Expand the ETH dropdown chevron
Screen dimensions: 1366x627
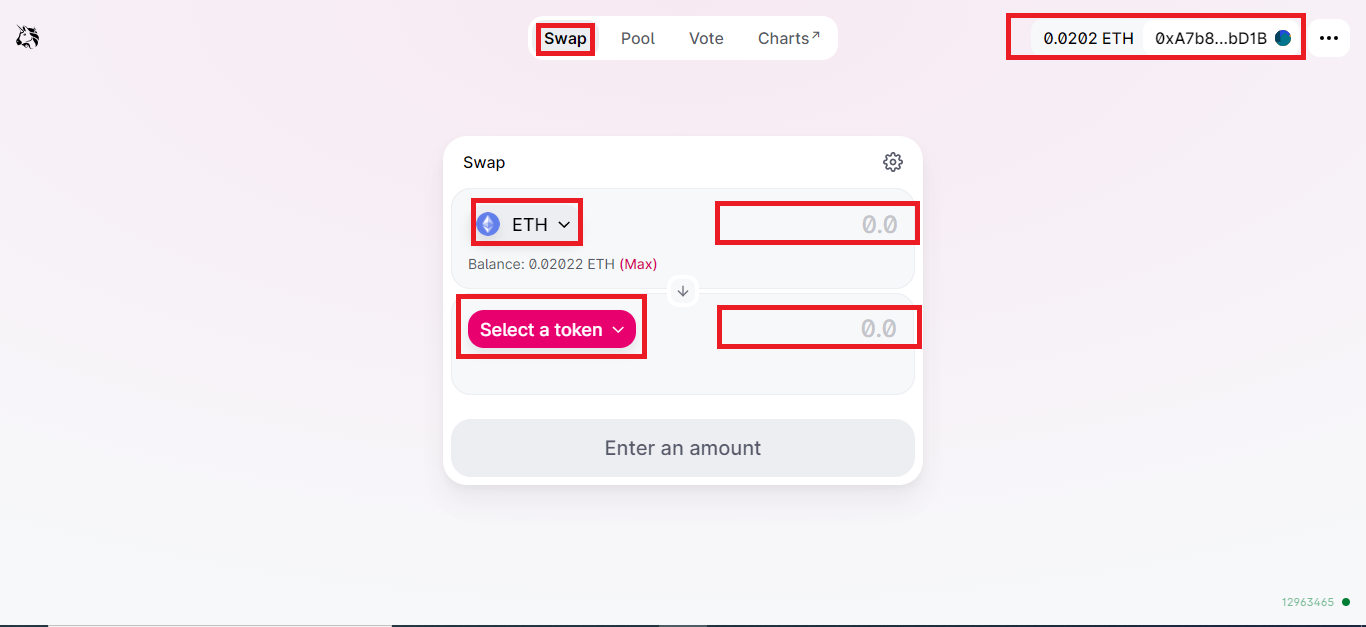tap(562, 223)
